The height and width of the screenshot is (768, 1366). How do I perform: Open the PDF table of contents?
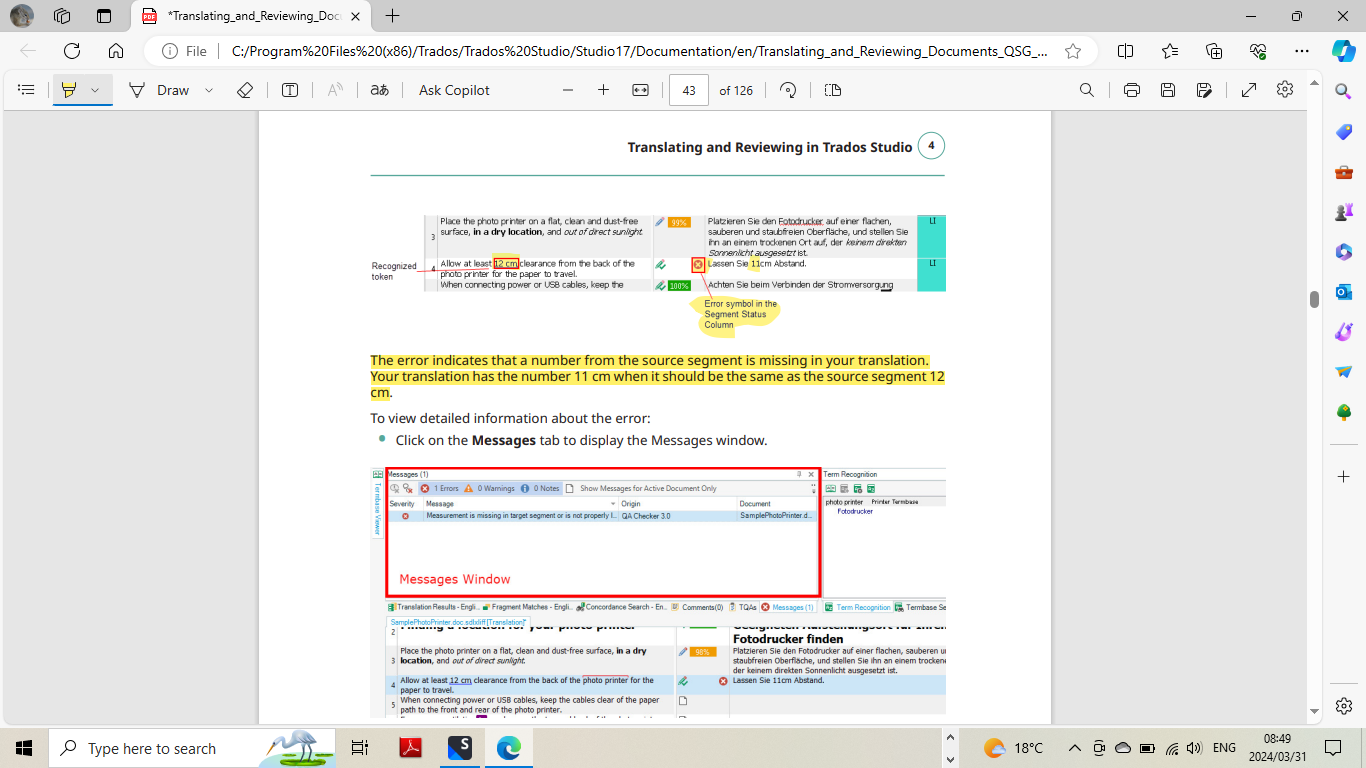click(x=27, y=90)
